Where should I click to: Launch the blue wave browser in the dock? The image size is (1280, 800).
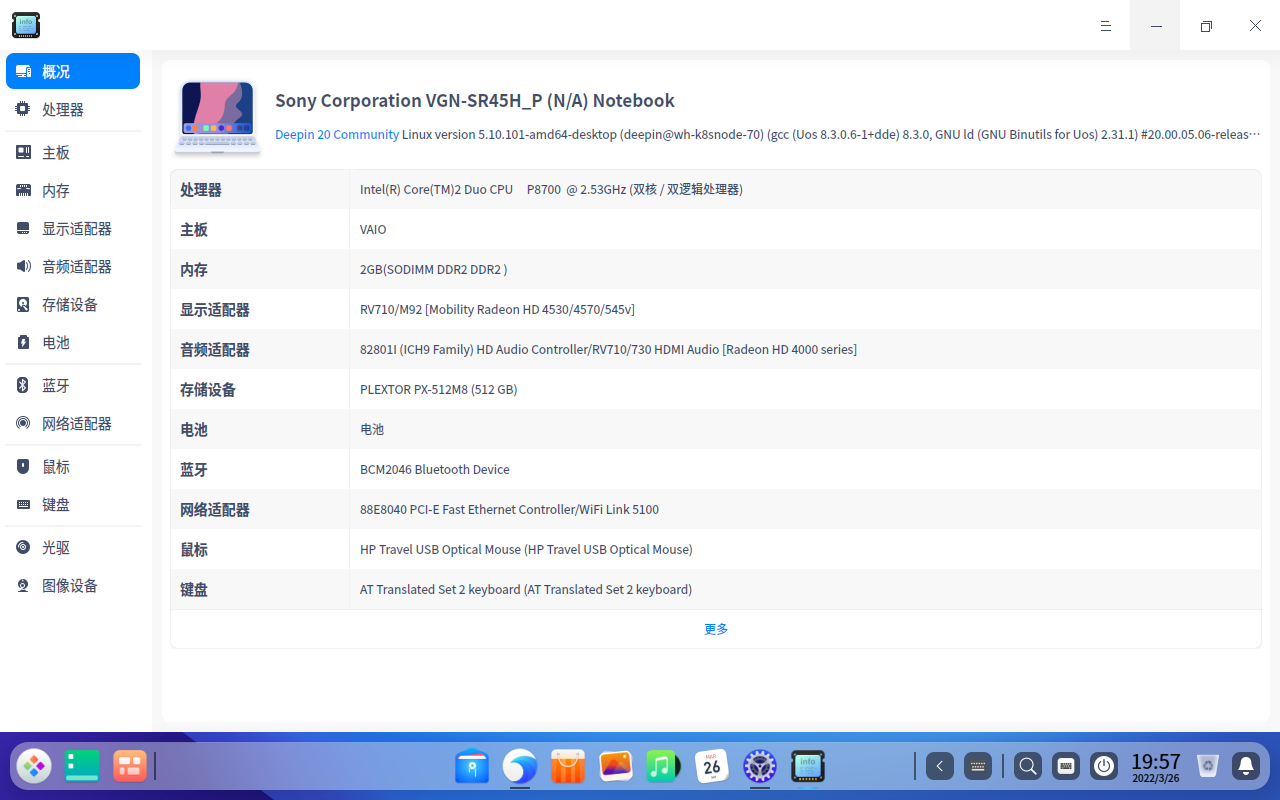(520, 766)
